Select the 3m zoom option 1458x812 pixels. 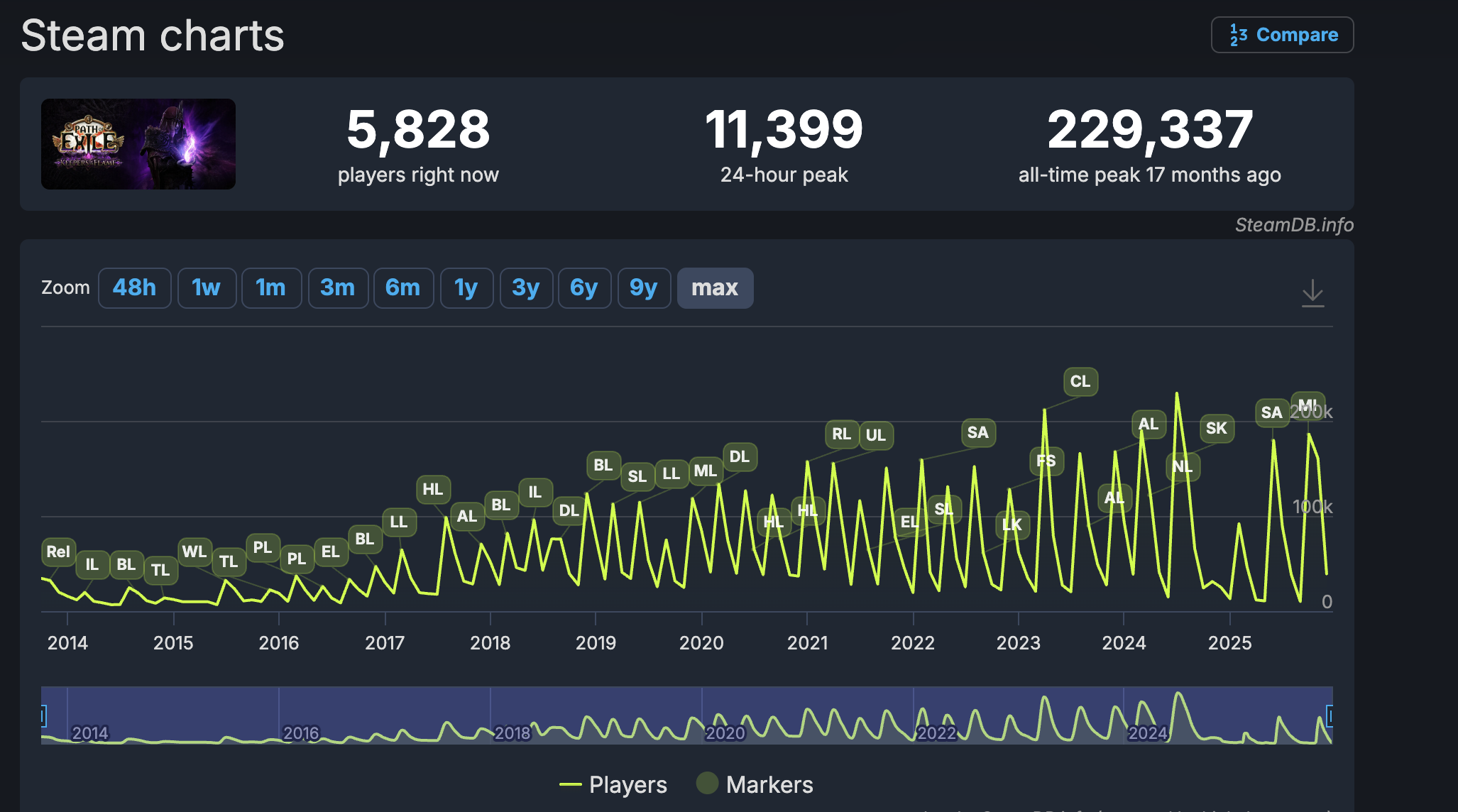[337, 287]
